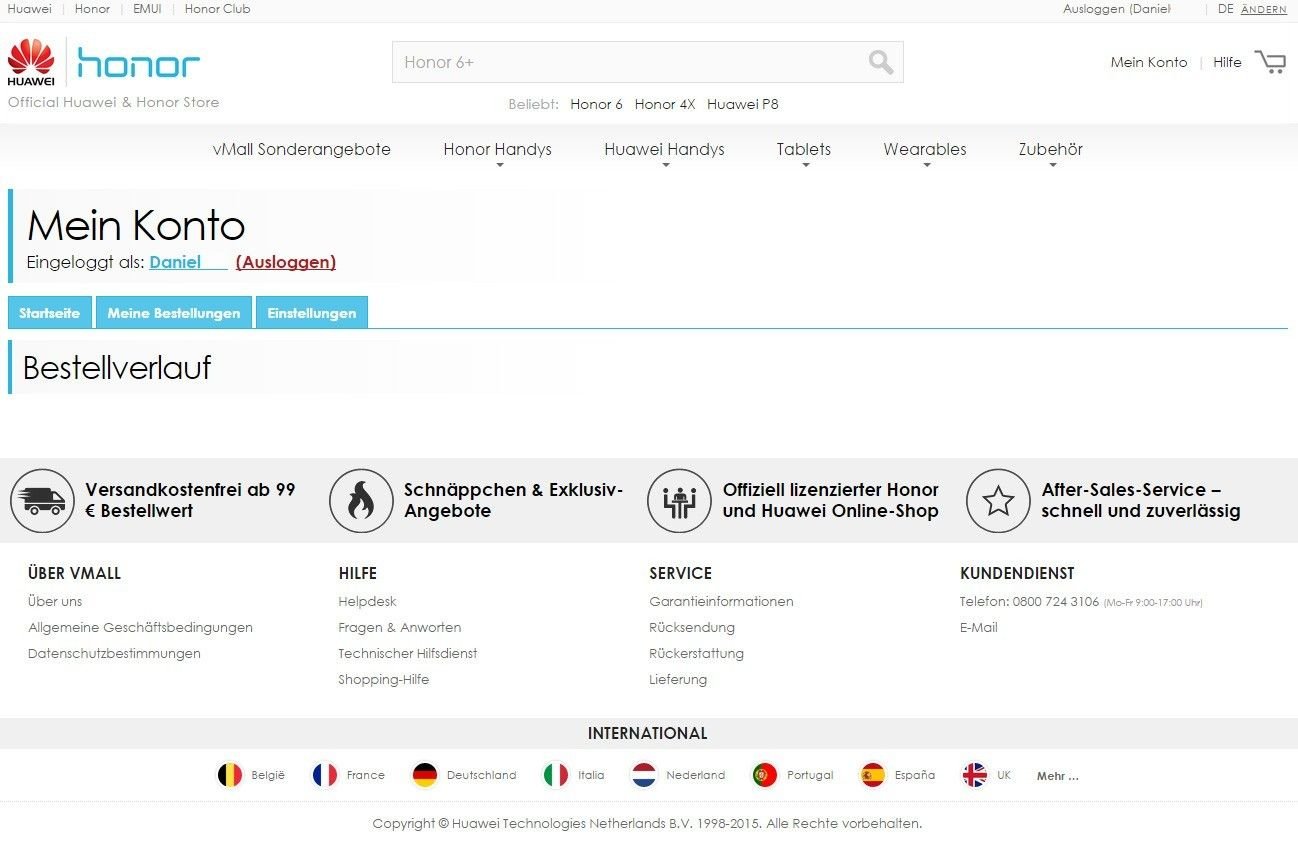Screen dimensions: 1298x862
Task: Expand the Honor Handys menu
Action: 497,150
